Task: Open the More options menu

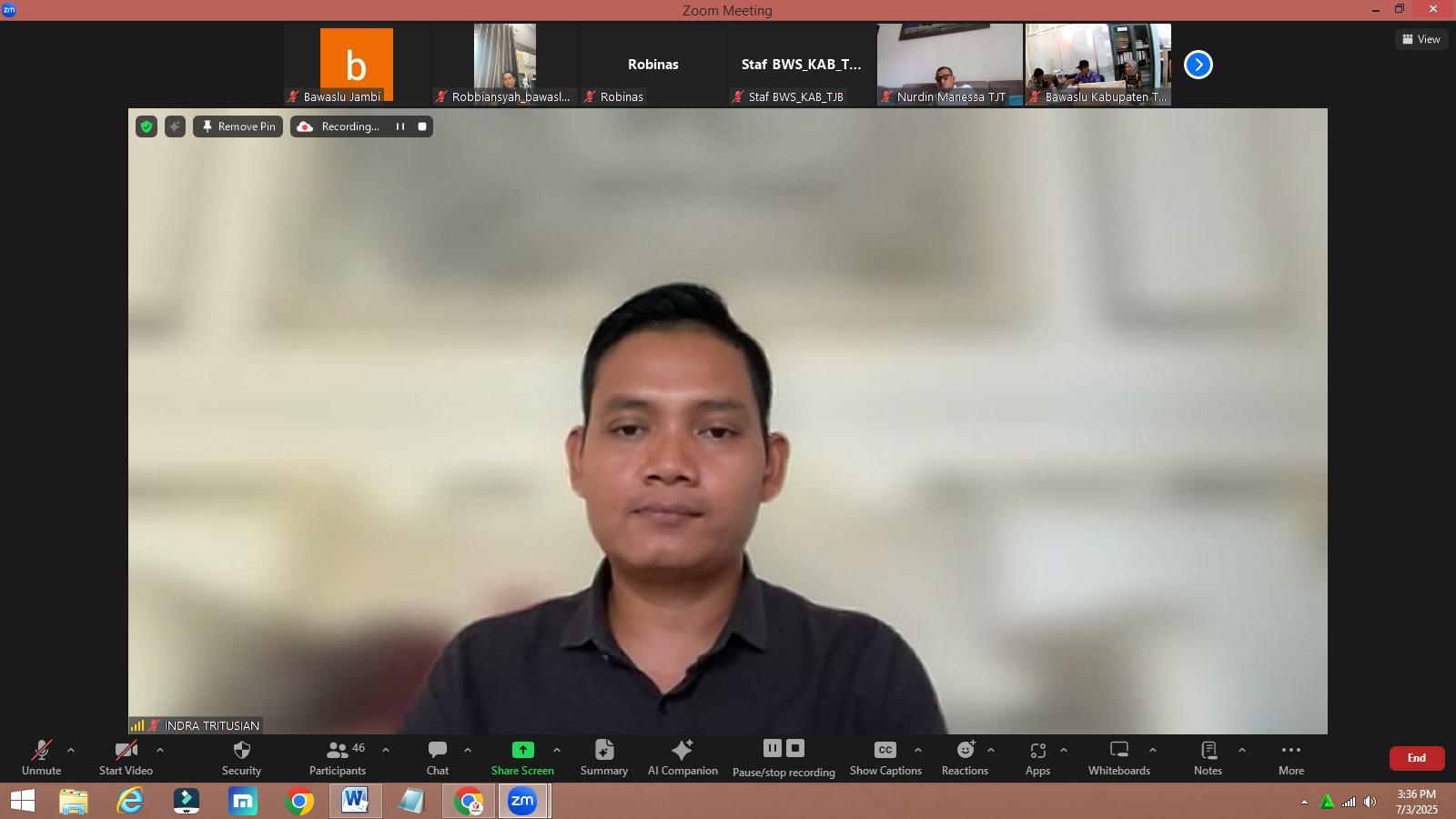Action: coord(1290,751)
